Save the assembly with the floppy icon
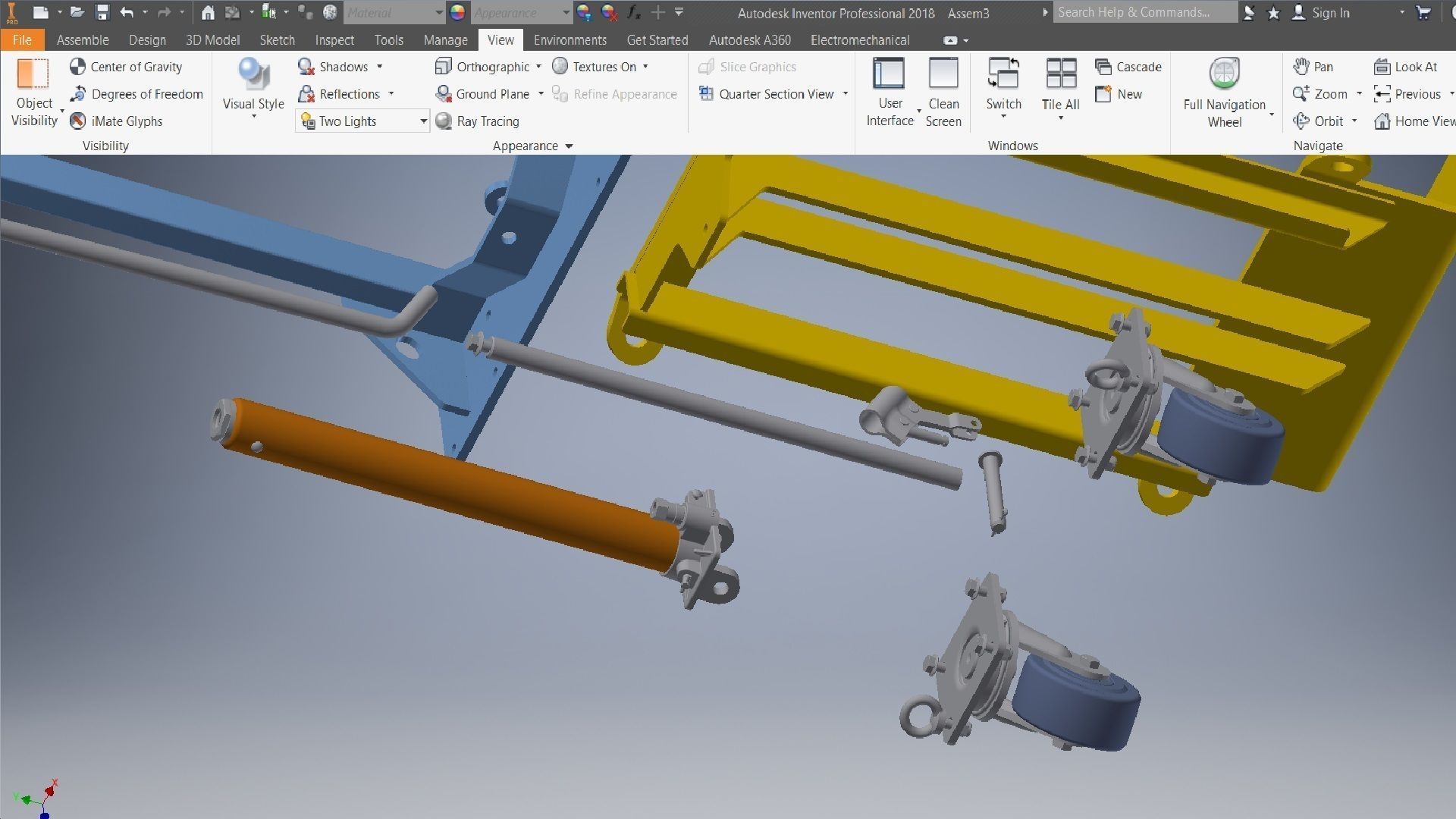1456x819 pixels. coord(102,12)
